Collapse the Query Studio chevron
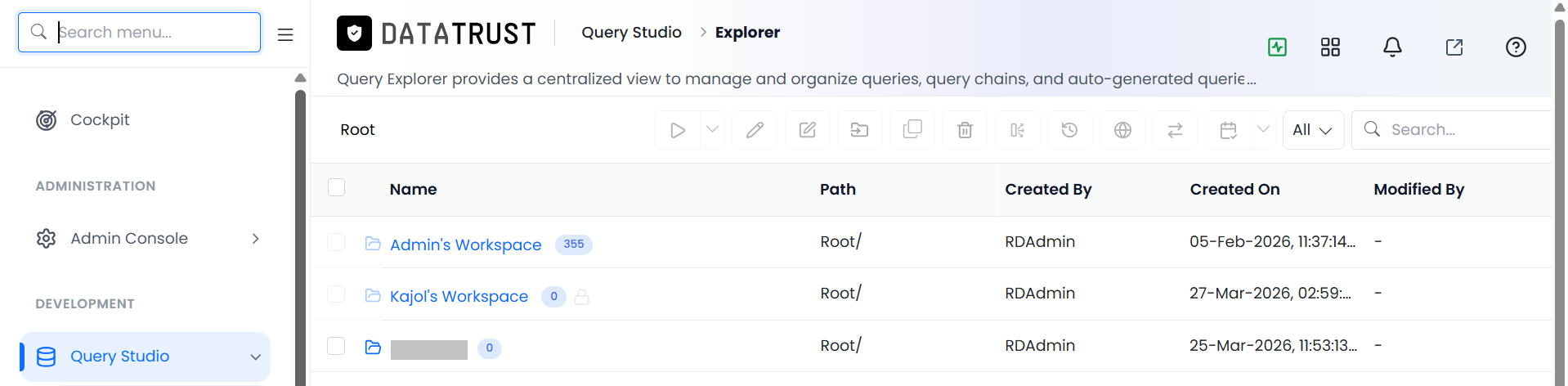The image size is (1568, 386). pyautogui.click(x=255, y=357)
